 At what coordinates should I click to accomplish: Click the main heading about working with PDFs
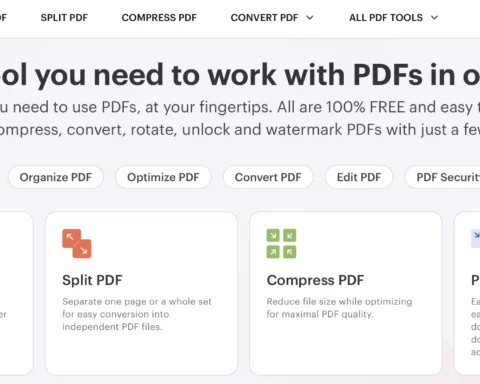coord(240,75)
